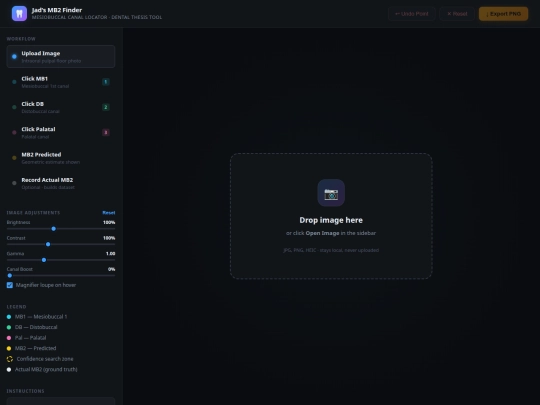The image size is (540, 405).
Task: Toggle Magnifier loupe on hover checkbox
Action: pos(10,285)
